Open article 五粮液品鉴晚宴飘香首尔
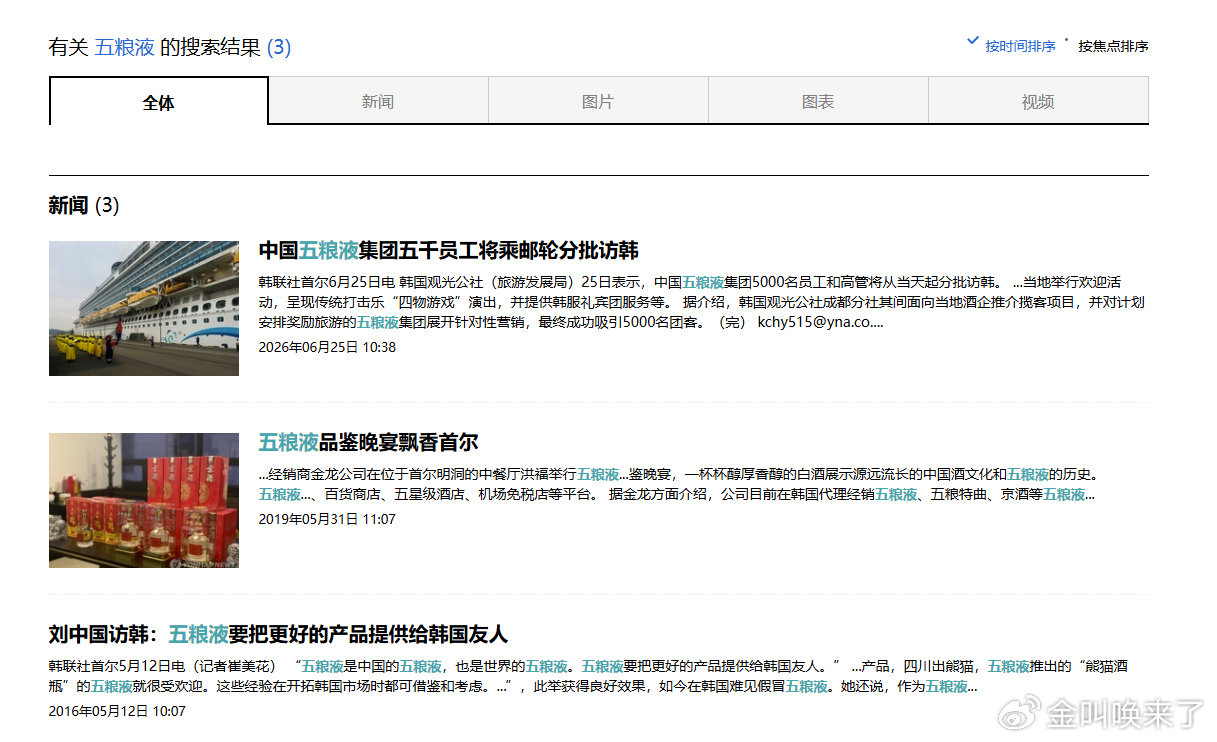 [369, 442]
